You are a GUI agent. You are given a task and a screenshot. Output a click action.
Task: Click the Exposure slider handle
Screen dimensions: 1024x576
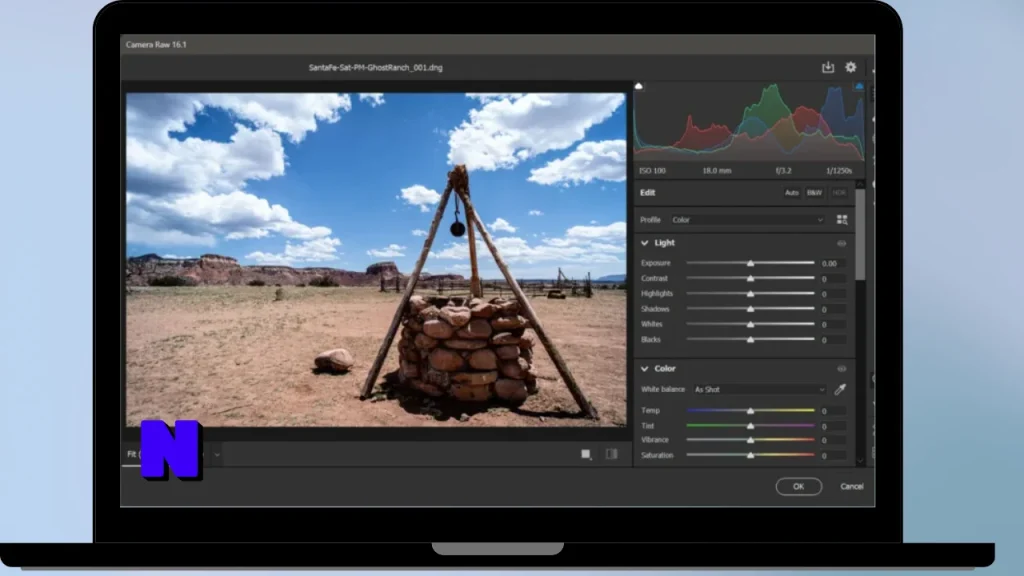(x=750, y=263)
